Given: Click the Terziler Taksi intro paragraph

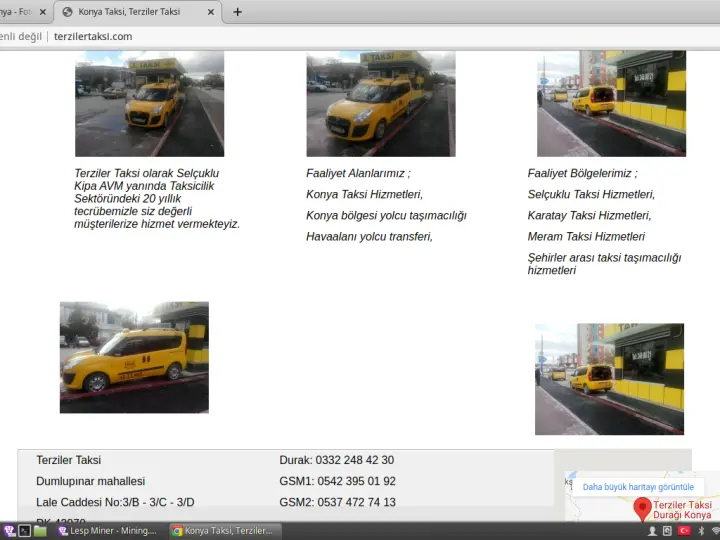Looking at the screenshot, I should click(157, 199).
